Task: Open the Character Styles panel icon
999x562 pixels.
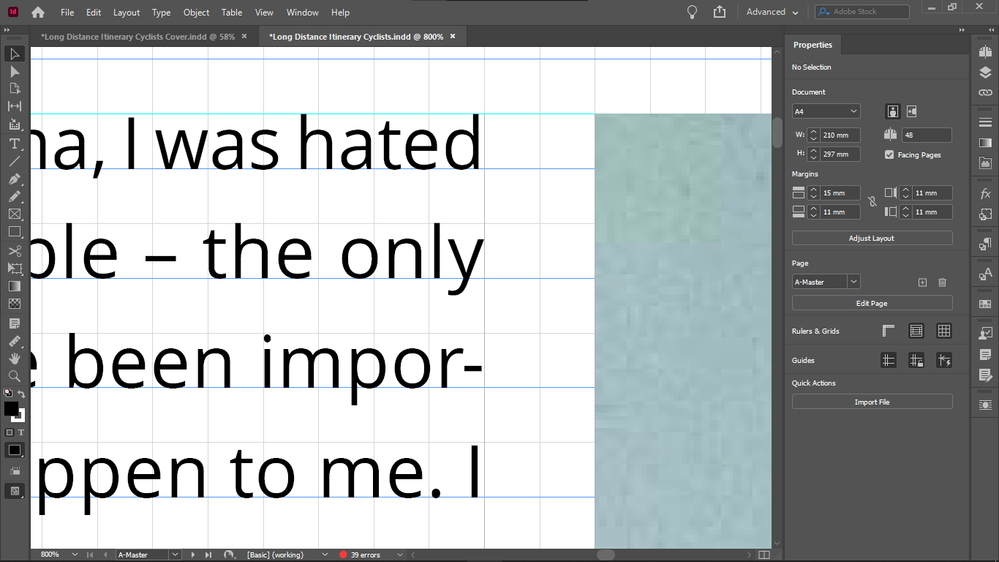Action: pyautogui.click(x=985, y=275)
